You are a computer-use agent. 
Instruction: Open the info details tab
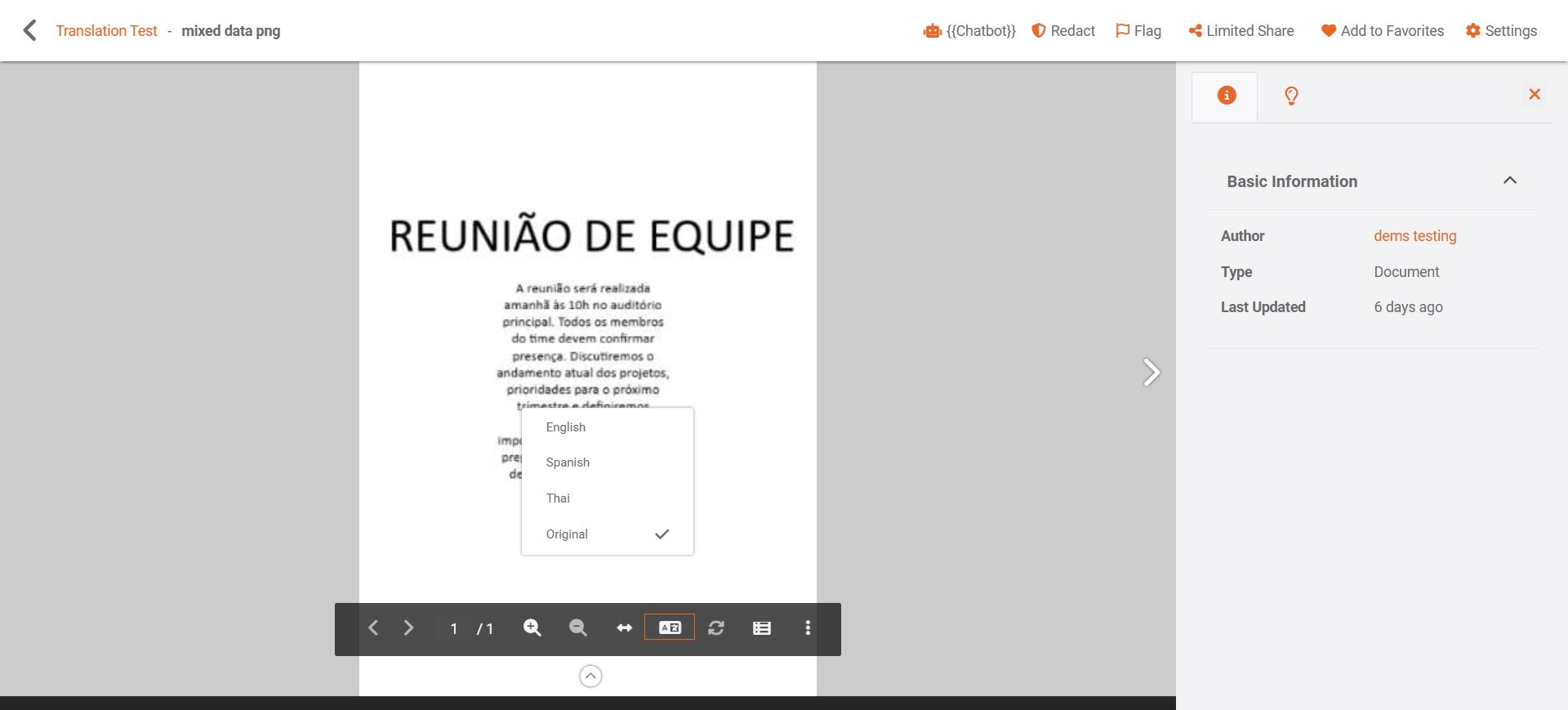tap(1226, 96)
